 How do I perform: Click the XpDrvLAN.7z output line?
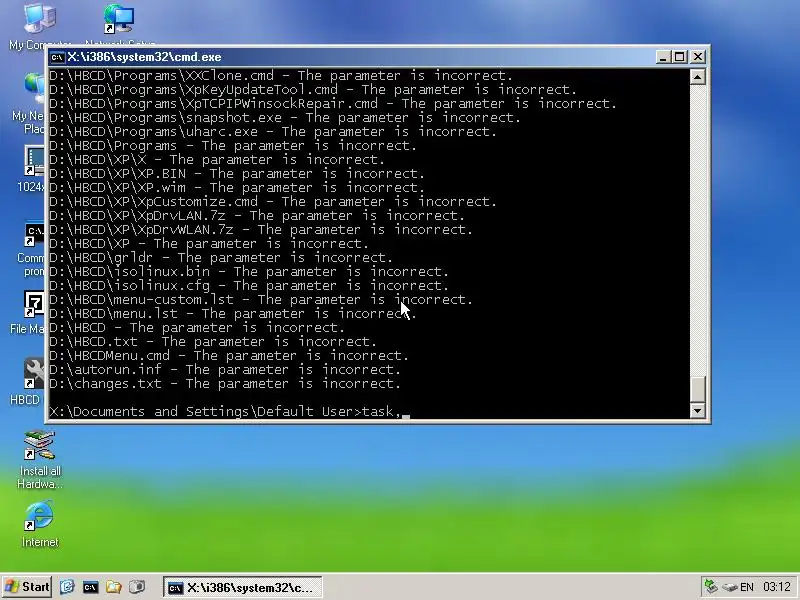pyautogui.click(x=257, y=216)
